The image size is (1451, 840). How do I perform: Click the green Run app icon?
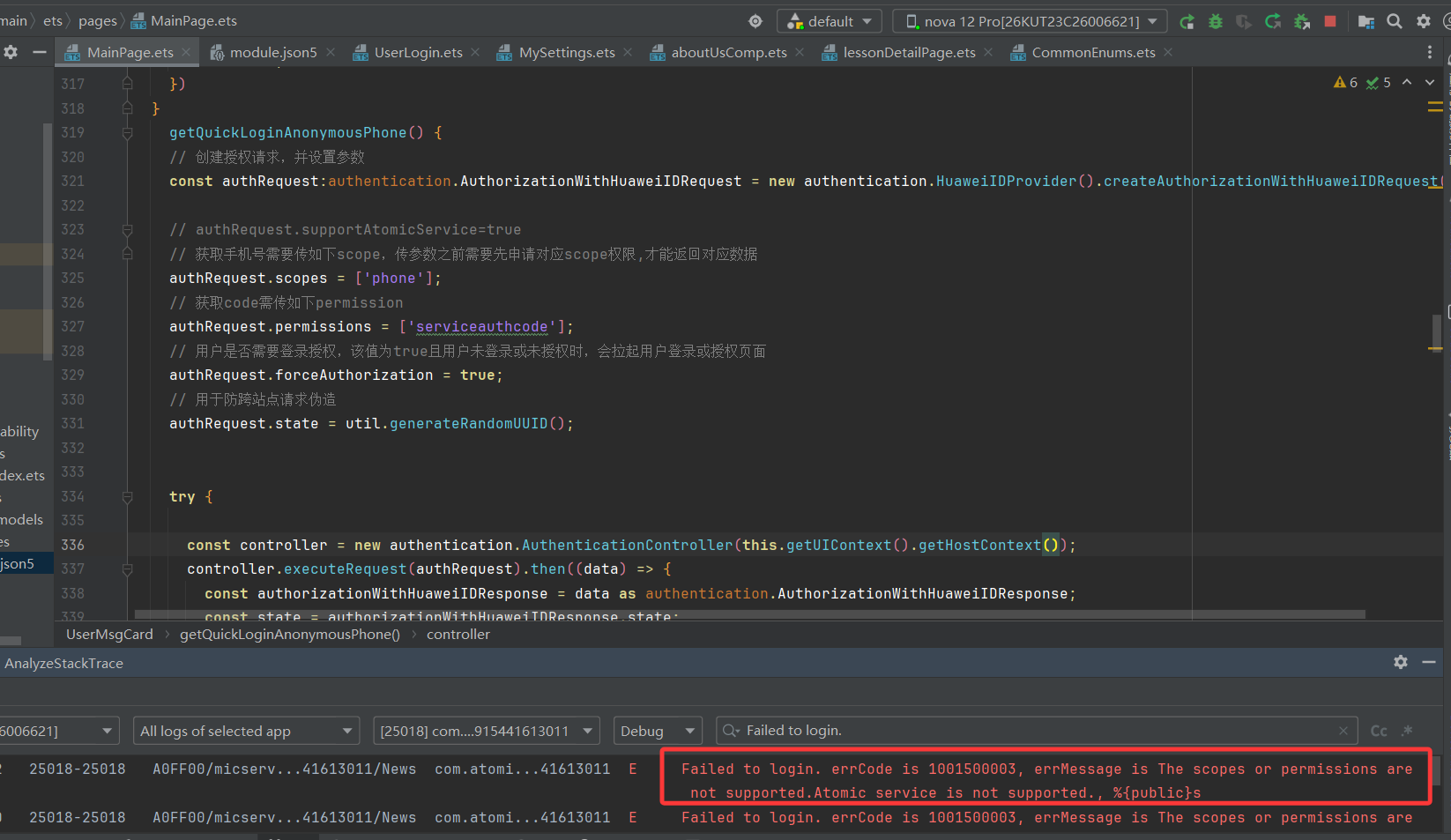1187,21
